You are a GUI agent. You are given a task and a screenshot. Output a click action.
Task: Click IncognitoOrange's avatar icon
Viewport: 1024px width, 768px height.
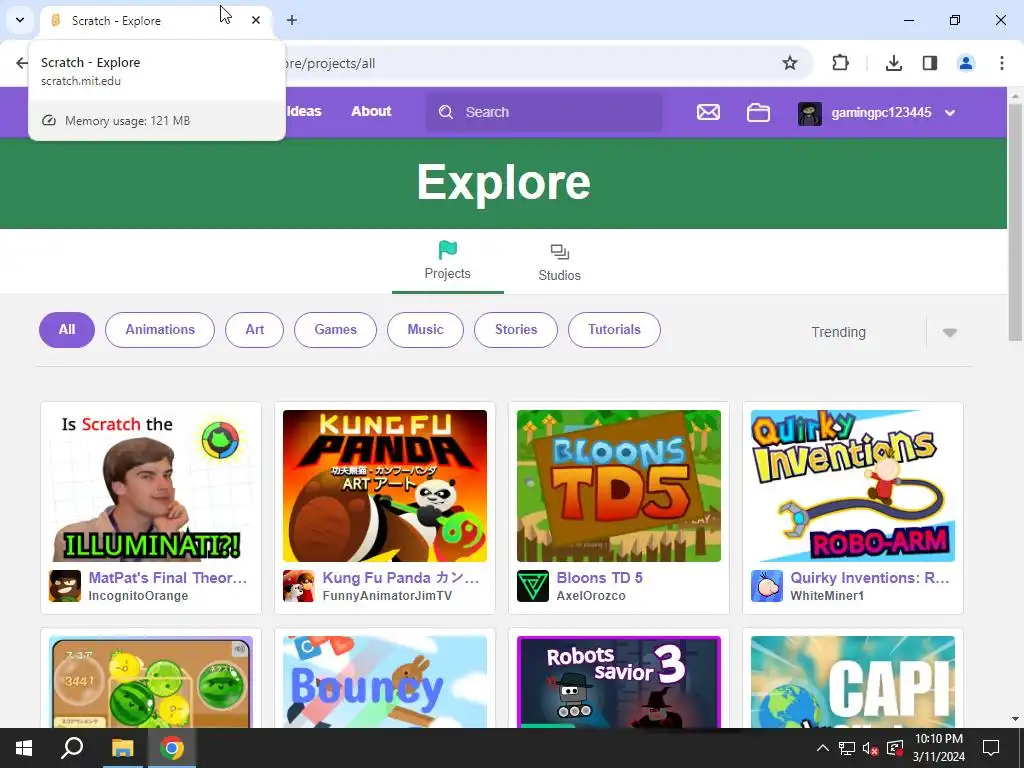point(65,586)
